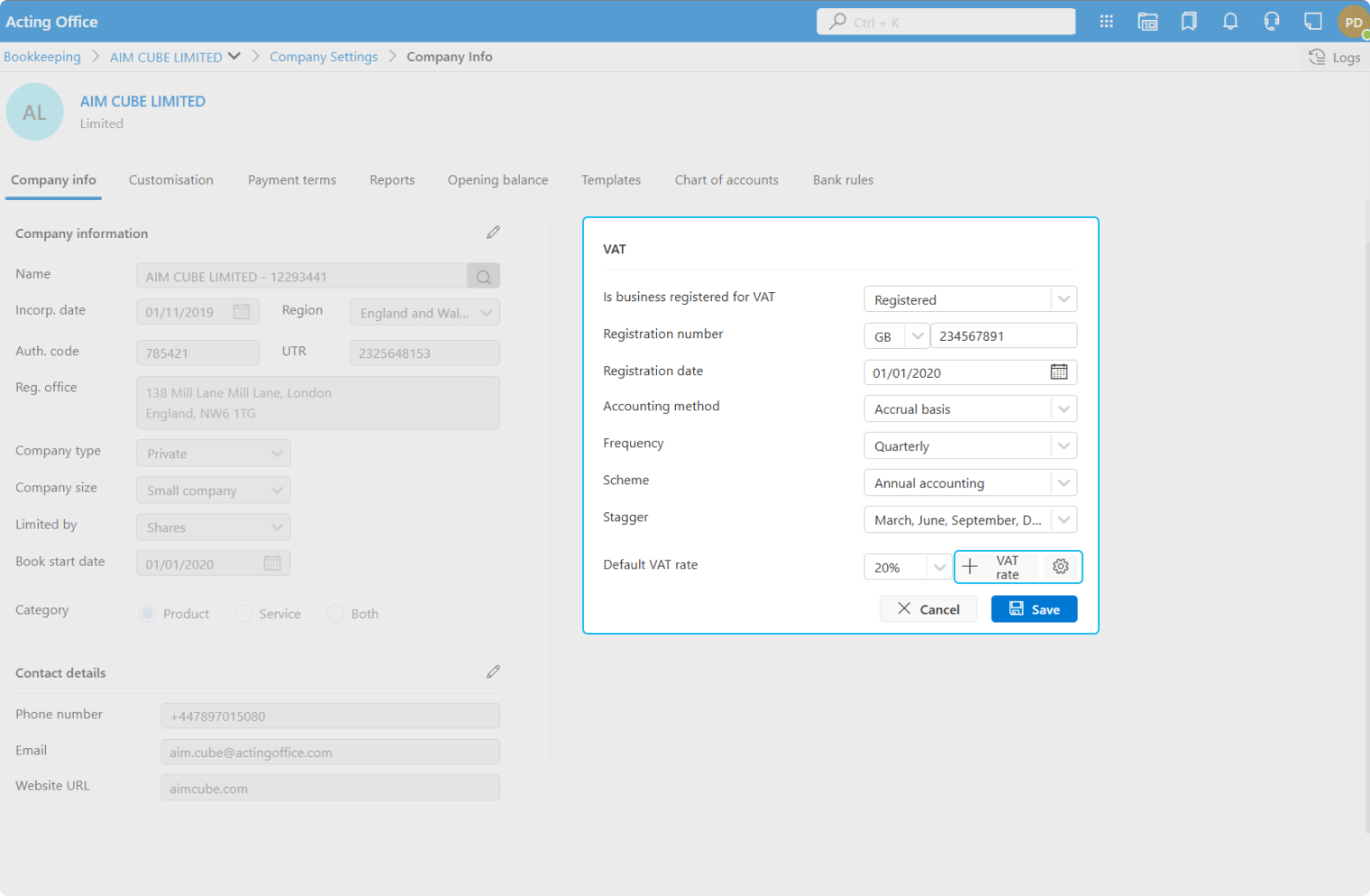Edit Contact details with pencil icon
Viewport: 1370px width, 896px height.
[493, 672]
